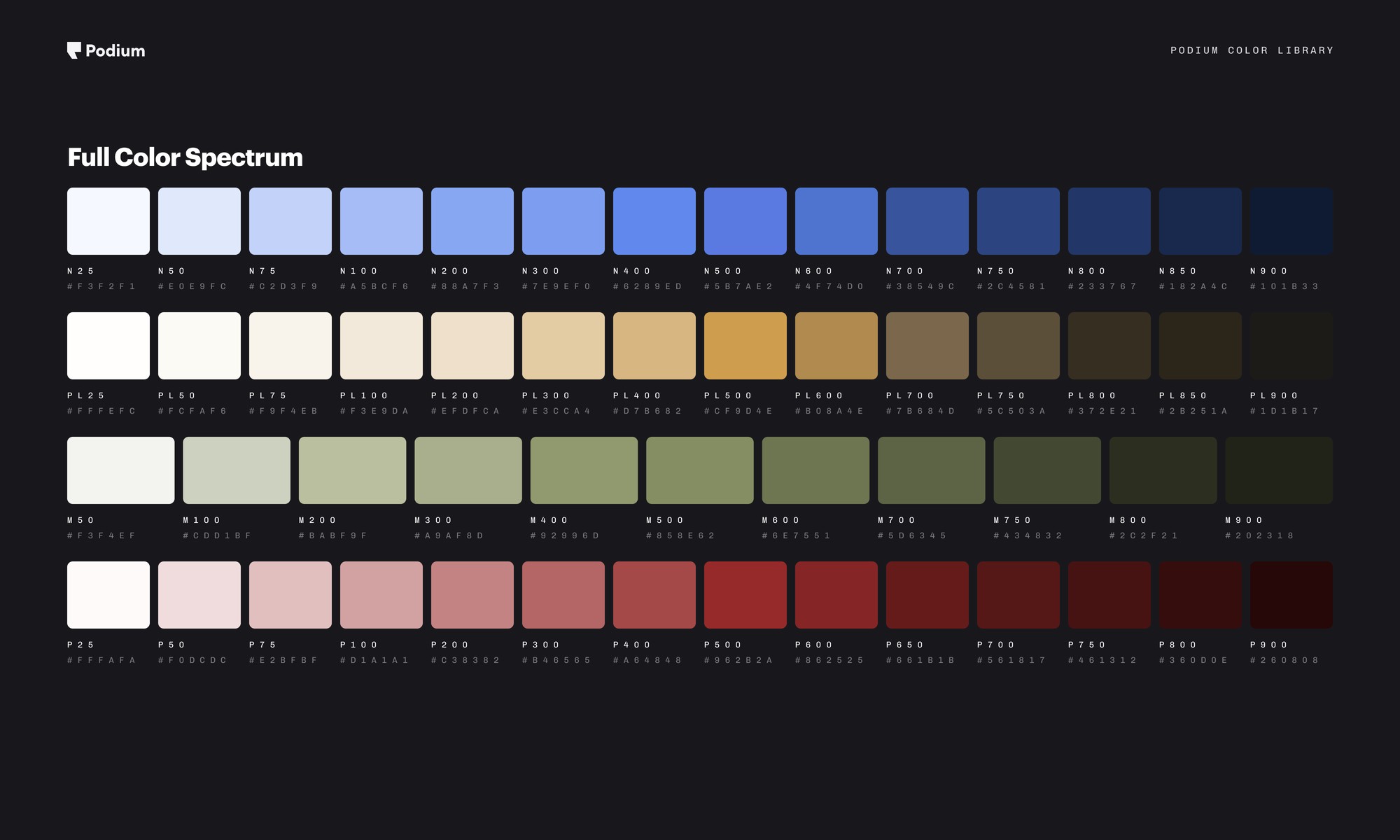The height and width of the screenshot is (840, 1400).
Task: Choose the M500 olive swatch
Action: click(700, 470)
